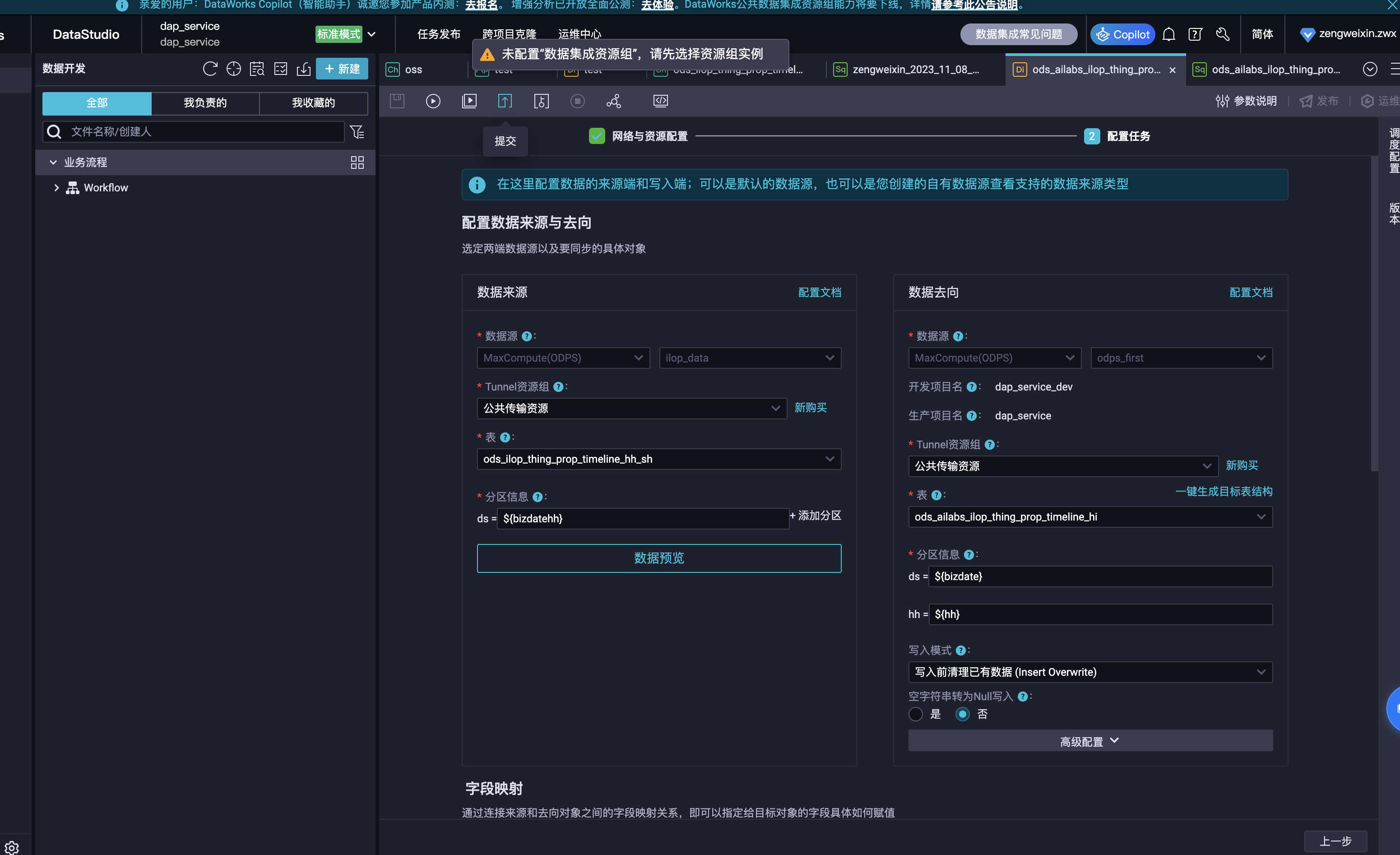This screenshot has width=1400, height=855.
Task: Open the 写入模式 Insert Overwrite dropdown
Action: tap(1090, 672)
